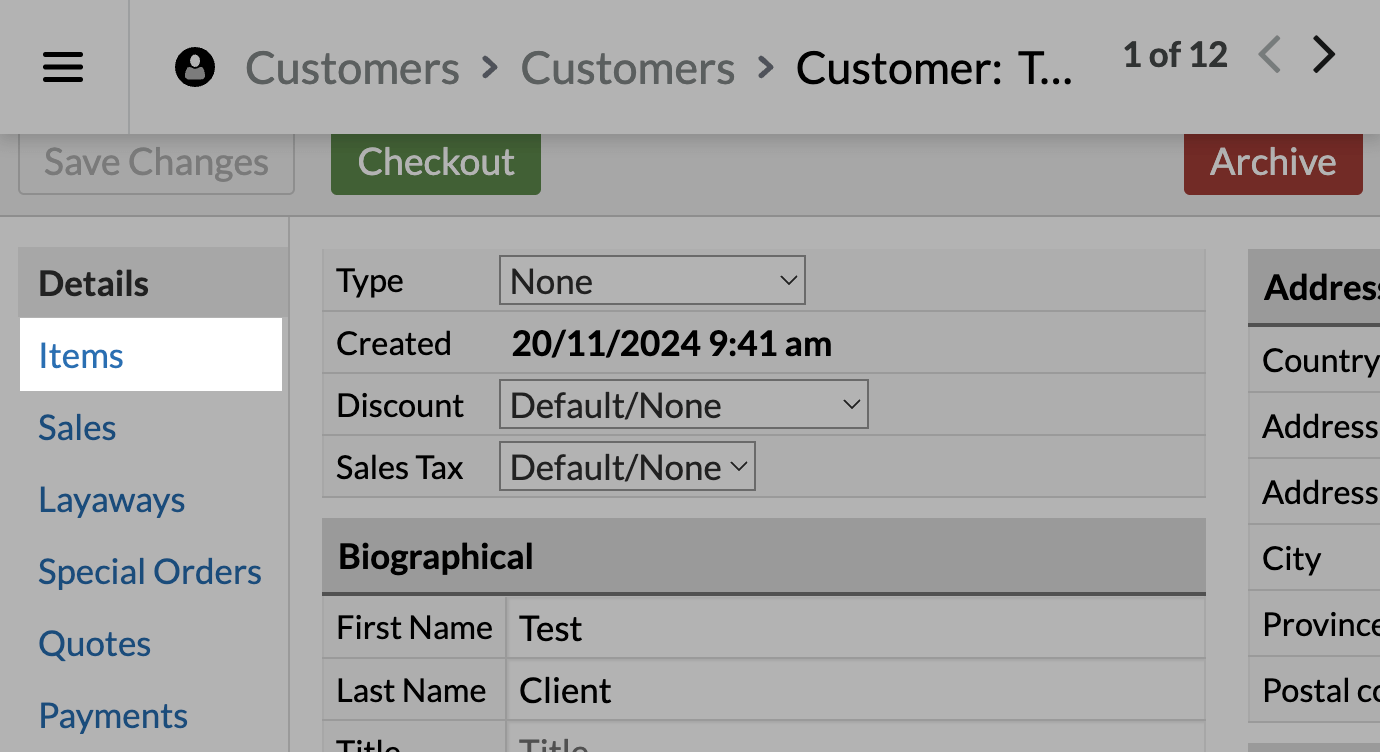Viewport: 1380px width, 752px height.
Task: Open the Type dropdown
Action: coord(652,281)
